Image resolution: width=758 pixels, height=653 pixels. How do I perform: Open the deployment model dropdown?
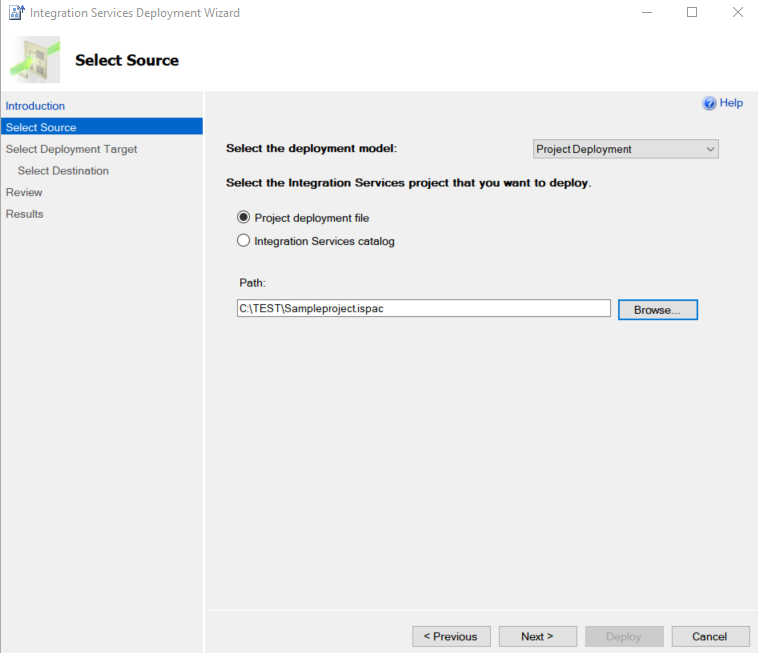coord(626,149)
